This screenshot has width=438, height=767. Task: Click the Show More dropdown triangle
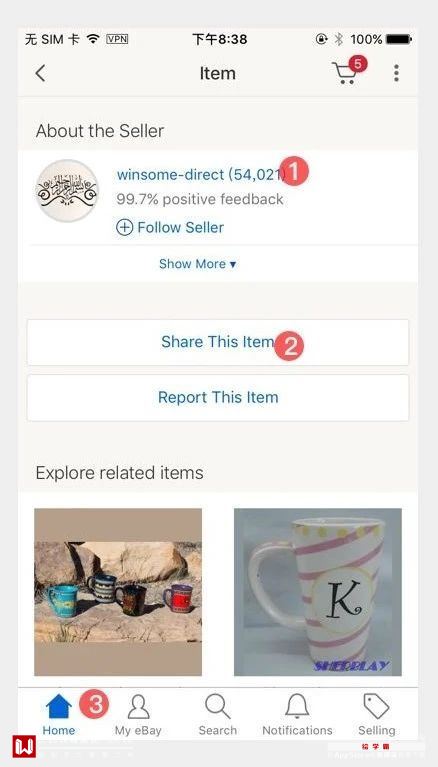pyautogui.click(x=233, y=265)
